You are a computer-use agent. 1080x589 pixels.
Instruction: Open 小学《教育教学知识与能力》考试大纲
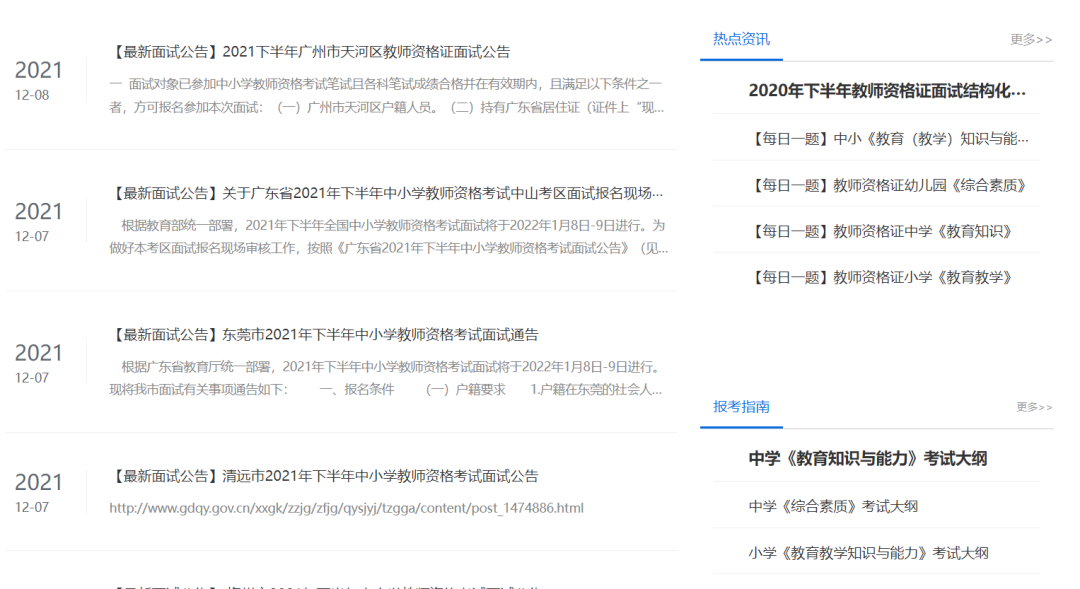tap(869, 553)
